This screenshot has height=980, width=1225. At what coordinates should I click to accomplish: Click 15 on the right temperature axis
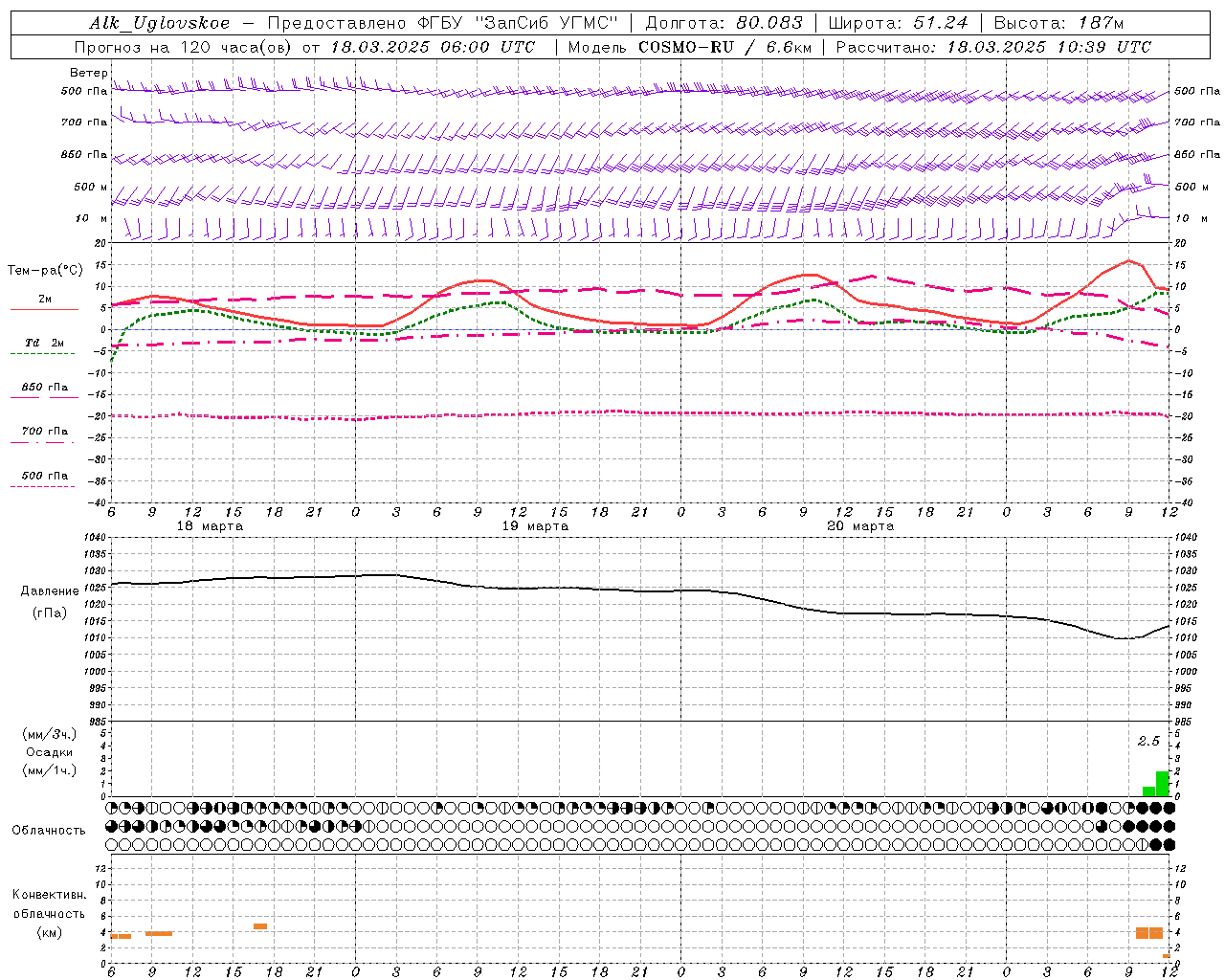pyautogui.click(x=1180, y=265)
